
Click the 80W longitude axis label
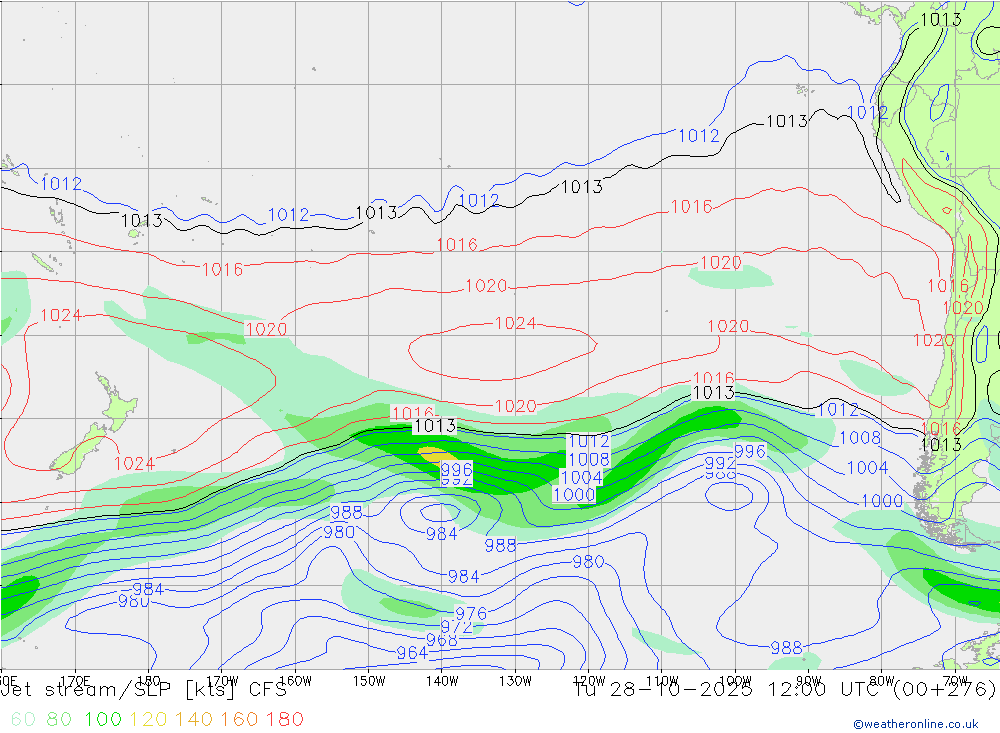[882, 681]
